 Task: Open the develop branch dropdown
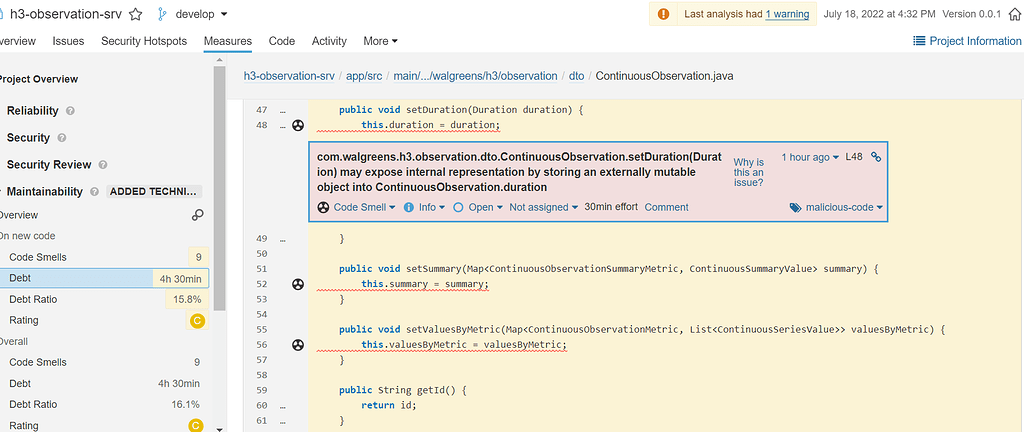pos(194,15)
